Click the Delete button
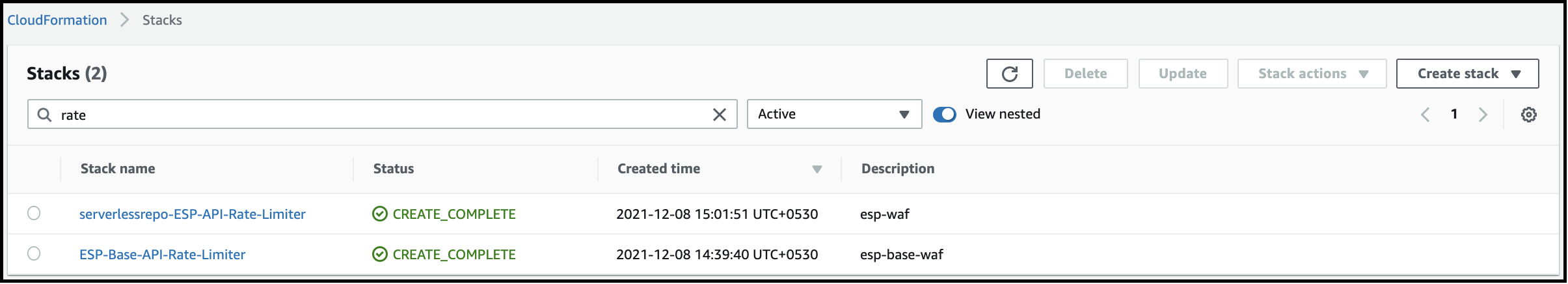The image size is (1568, 284). pyautogui.click(x=1085, y=74)
